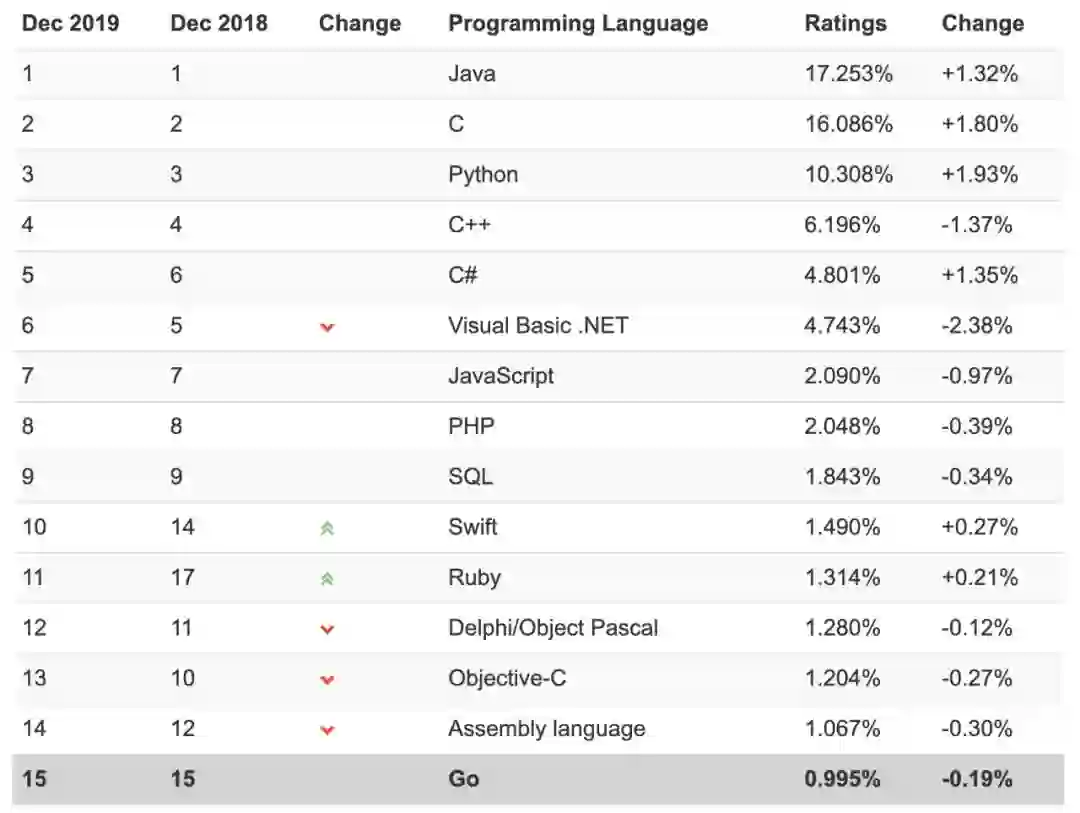Click the red down arrow beside Visual Basic .NET

pos(326,327)
